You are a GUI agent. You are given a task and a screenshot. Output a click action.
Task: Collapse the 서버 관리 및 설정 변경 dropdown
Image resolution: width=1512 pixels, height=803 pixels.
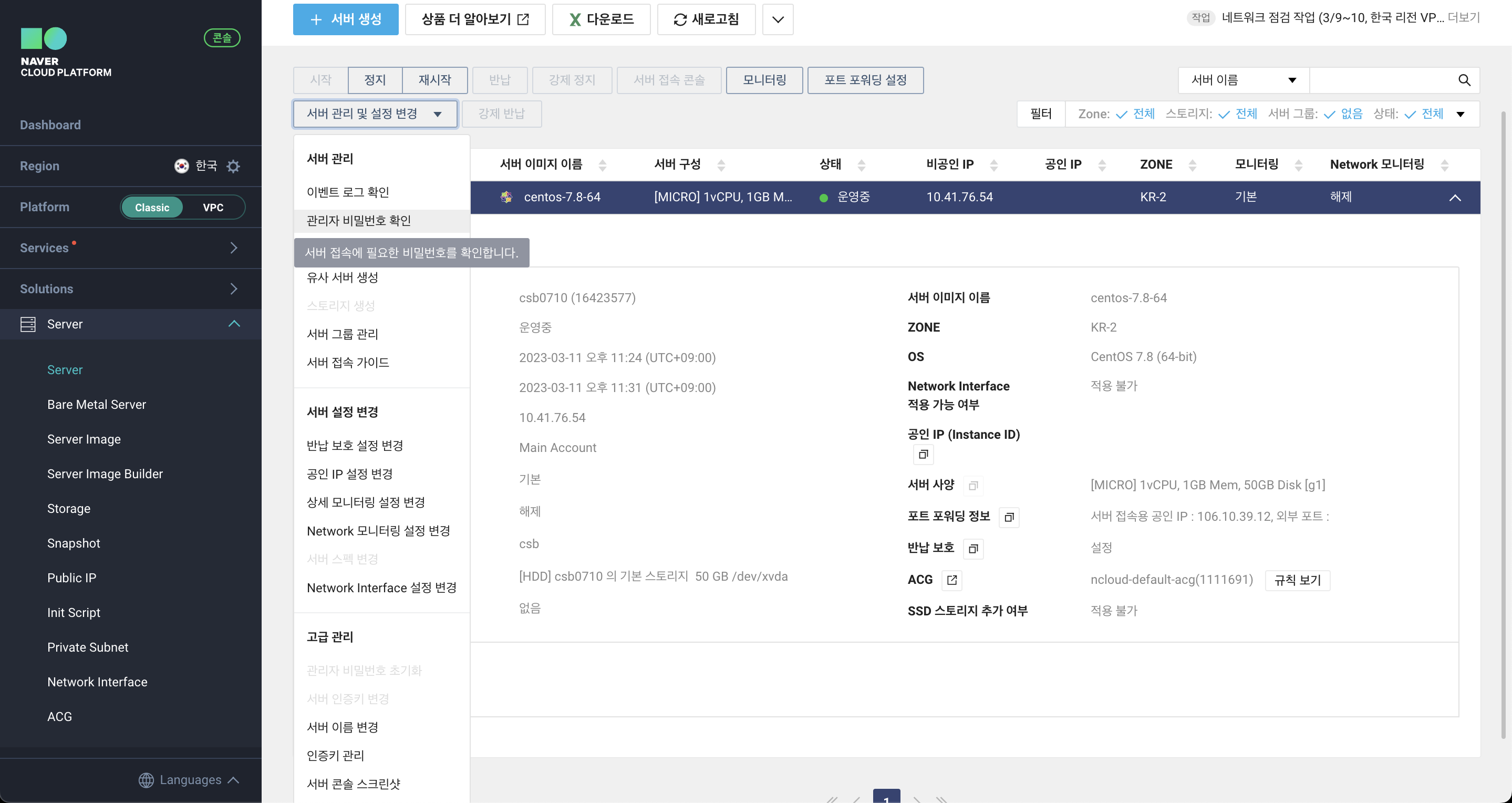tap(375, 114)
